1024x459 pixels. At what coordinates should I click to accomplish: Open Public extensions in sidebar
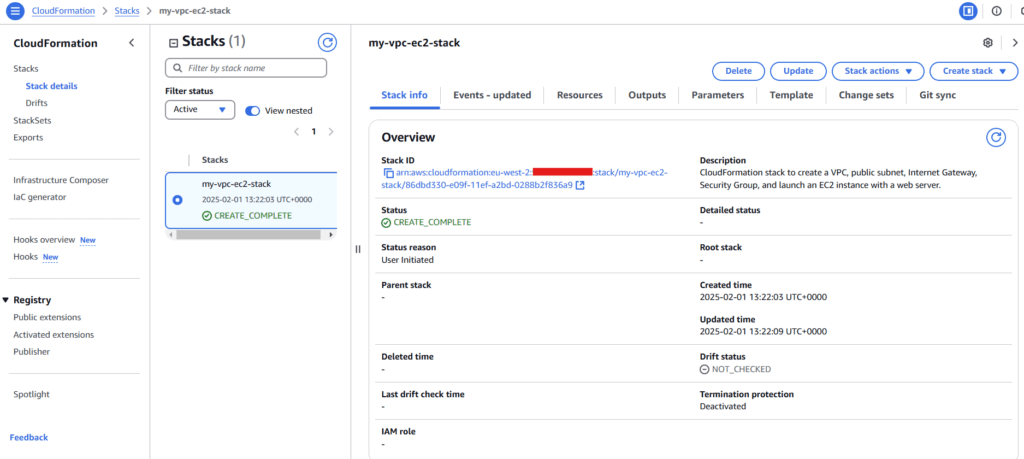pos(47,317)
